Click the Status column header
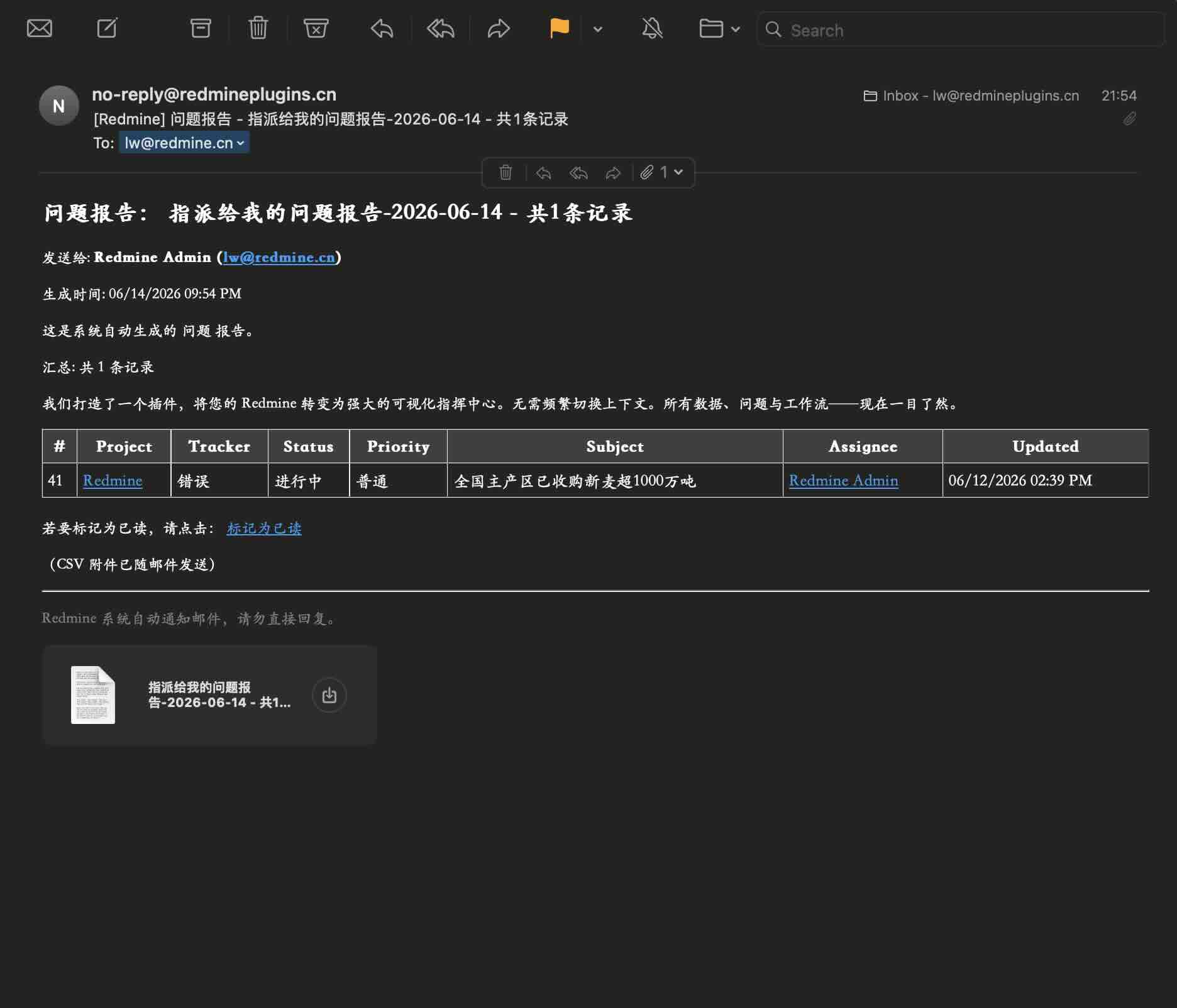 point(309,446)
